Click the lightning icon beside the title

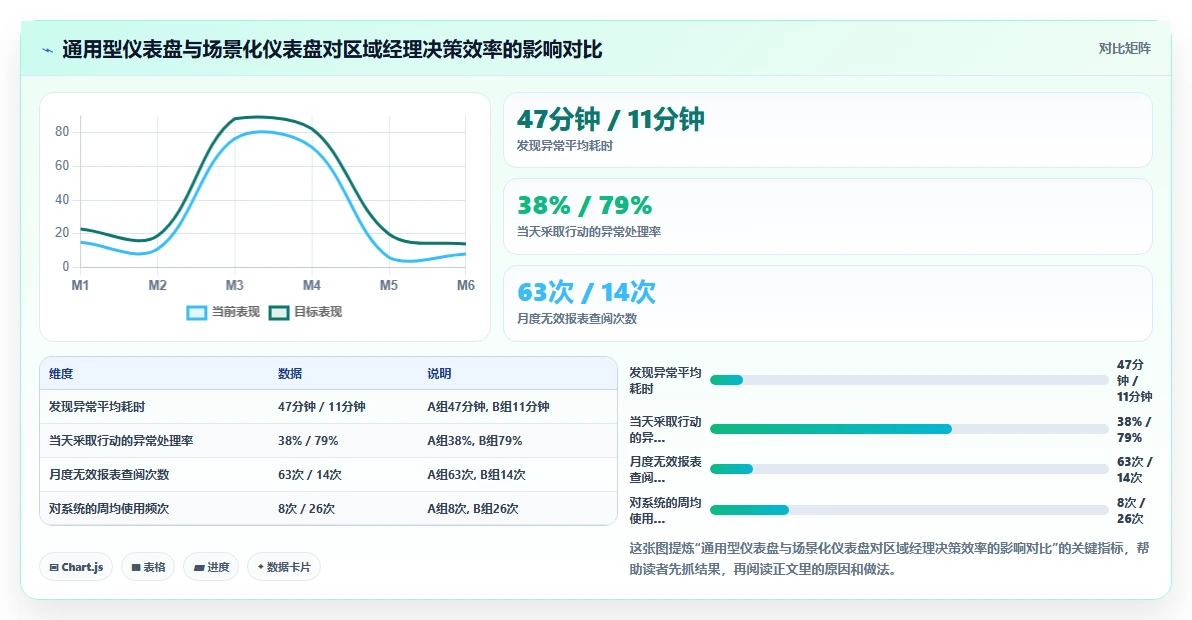[48, 51]
